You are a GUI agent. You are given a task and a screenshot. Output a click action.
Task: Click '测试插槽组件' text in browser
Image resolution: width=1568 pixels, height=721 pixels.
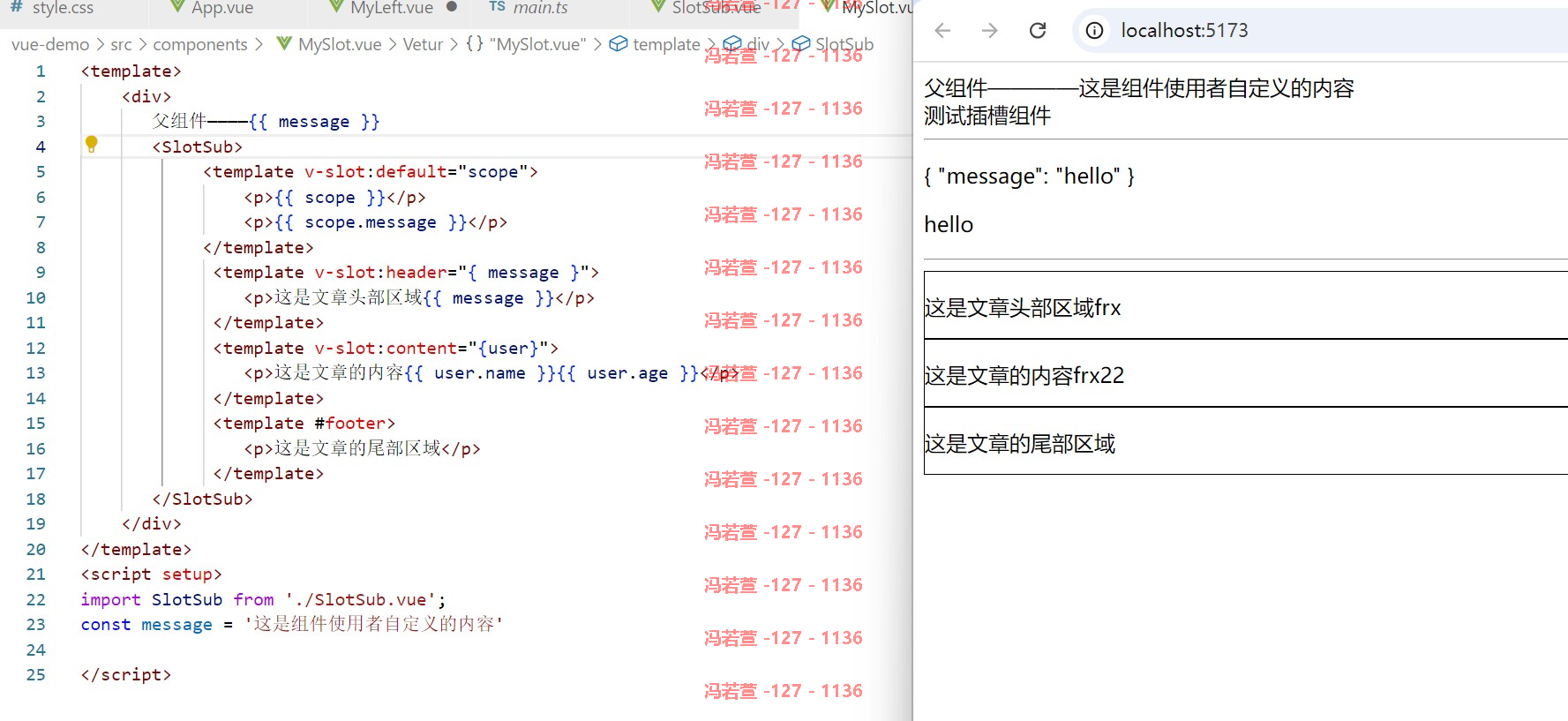click(987, 116)
